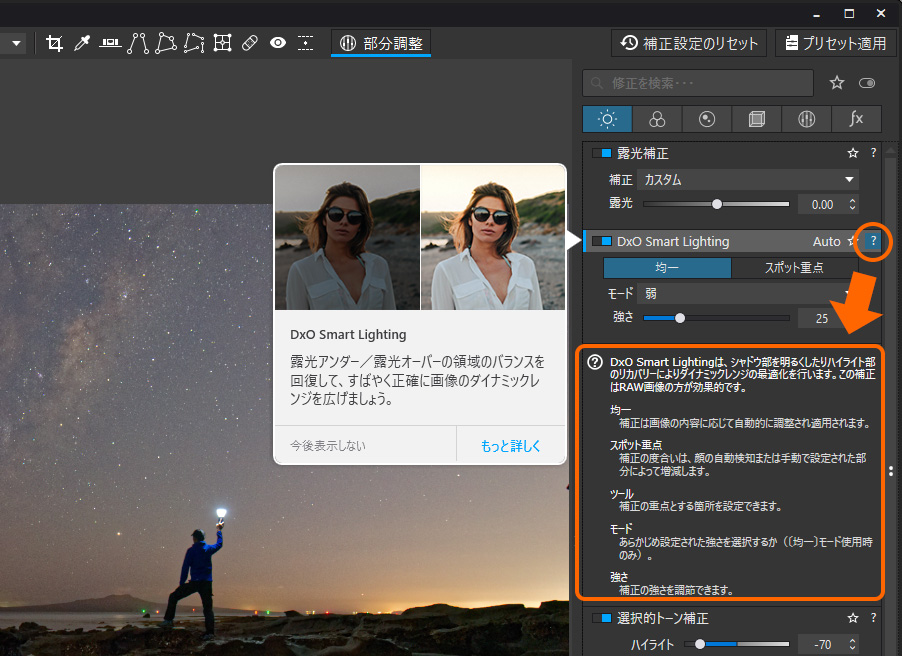The image size is (902, 656).
Task: Toggle the 選択的トーン補正 on/off switch
Action: coord(602,618)
